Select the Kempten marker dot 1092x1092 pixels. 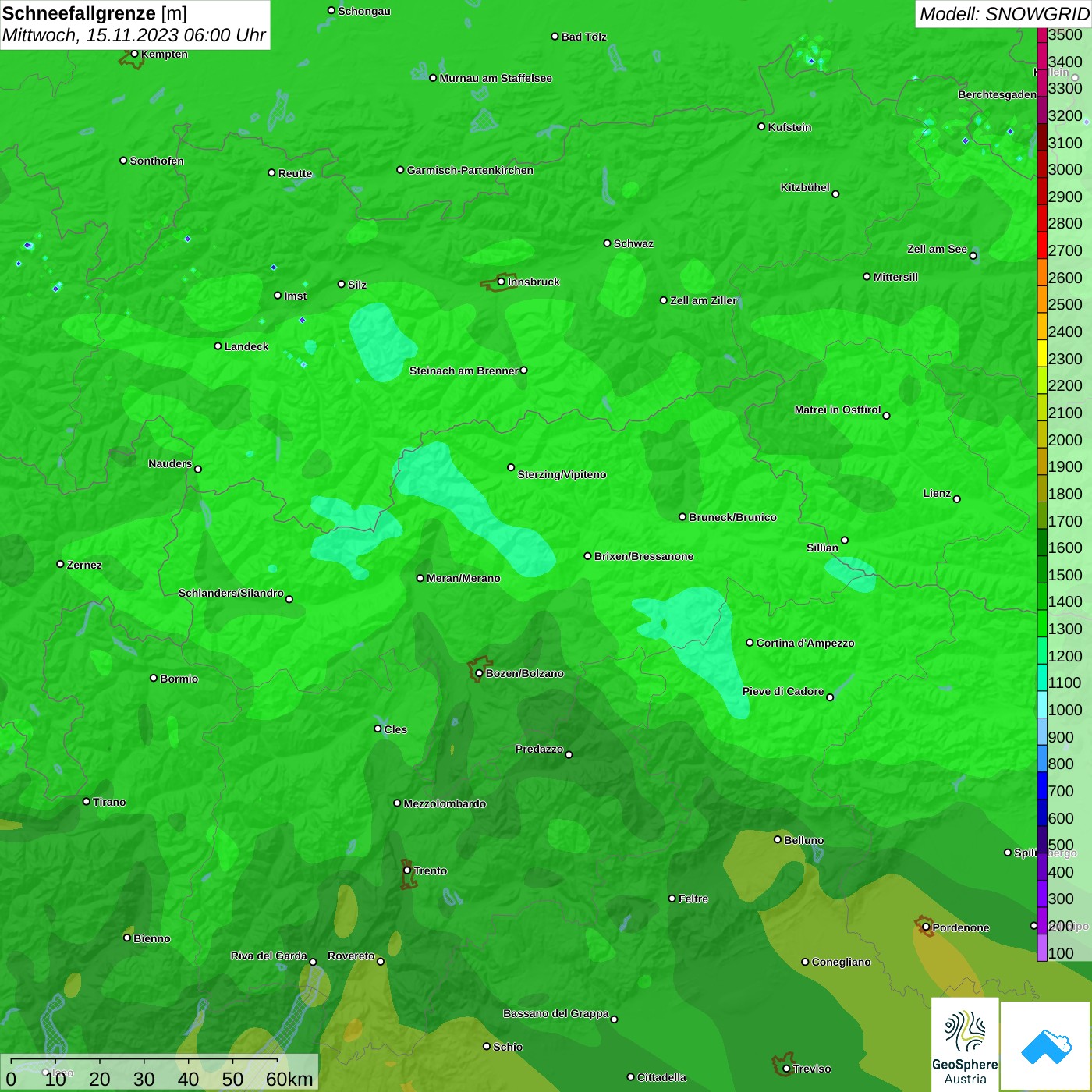point(135,54)
